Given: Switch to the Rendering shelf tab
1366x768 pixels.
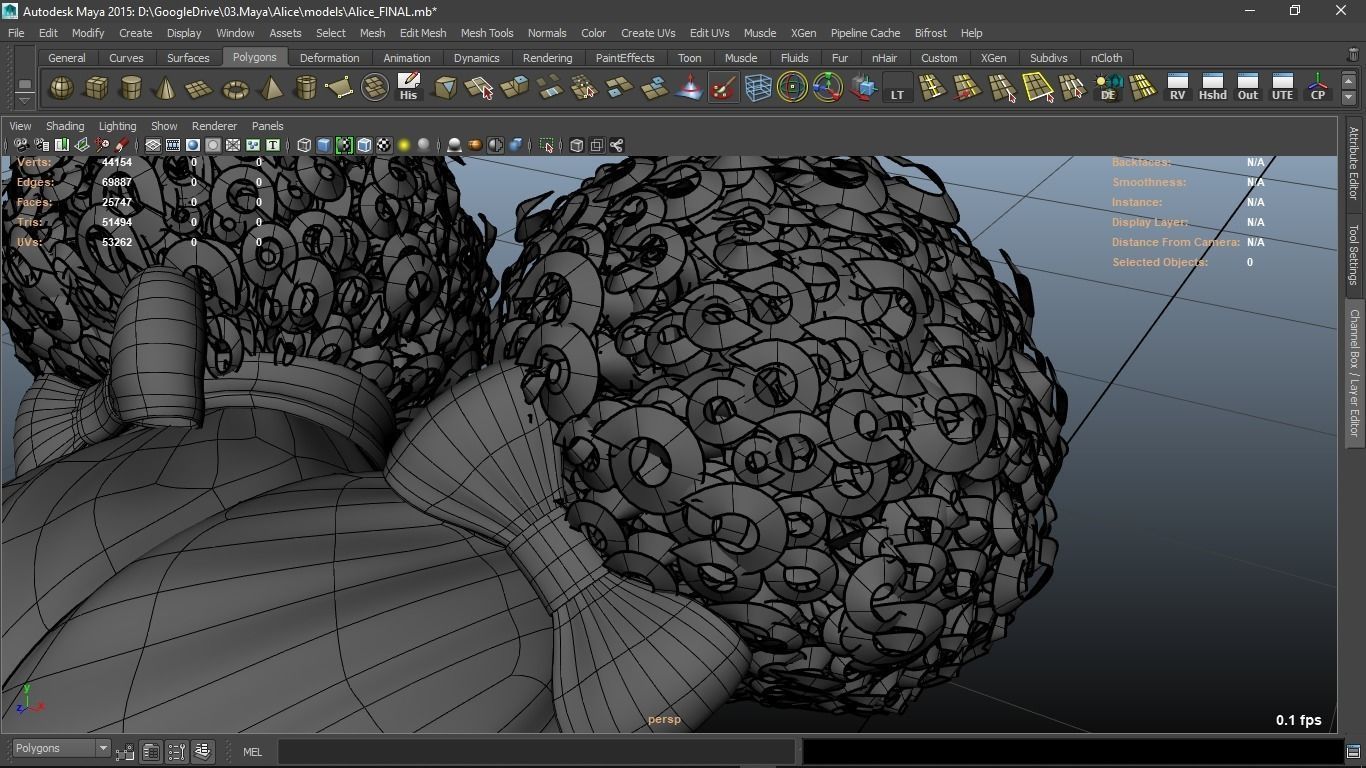Looking at the screenshot, I should [x=548, y=58].
